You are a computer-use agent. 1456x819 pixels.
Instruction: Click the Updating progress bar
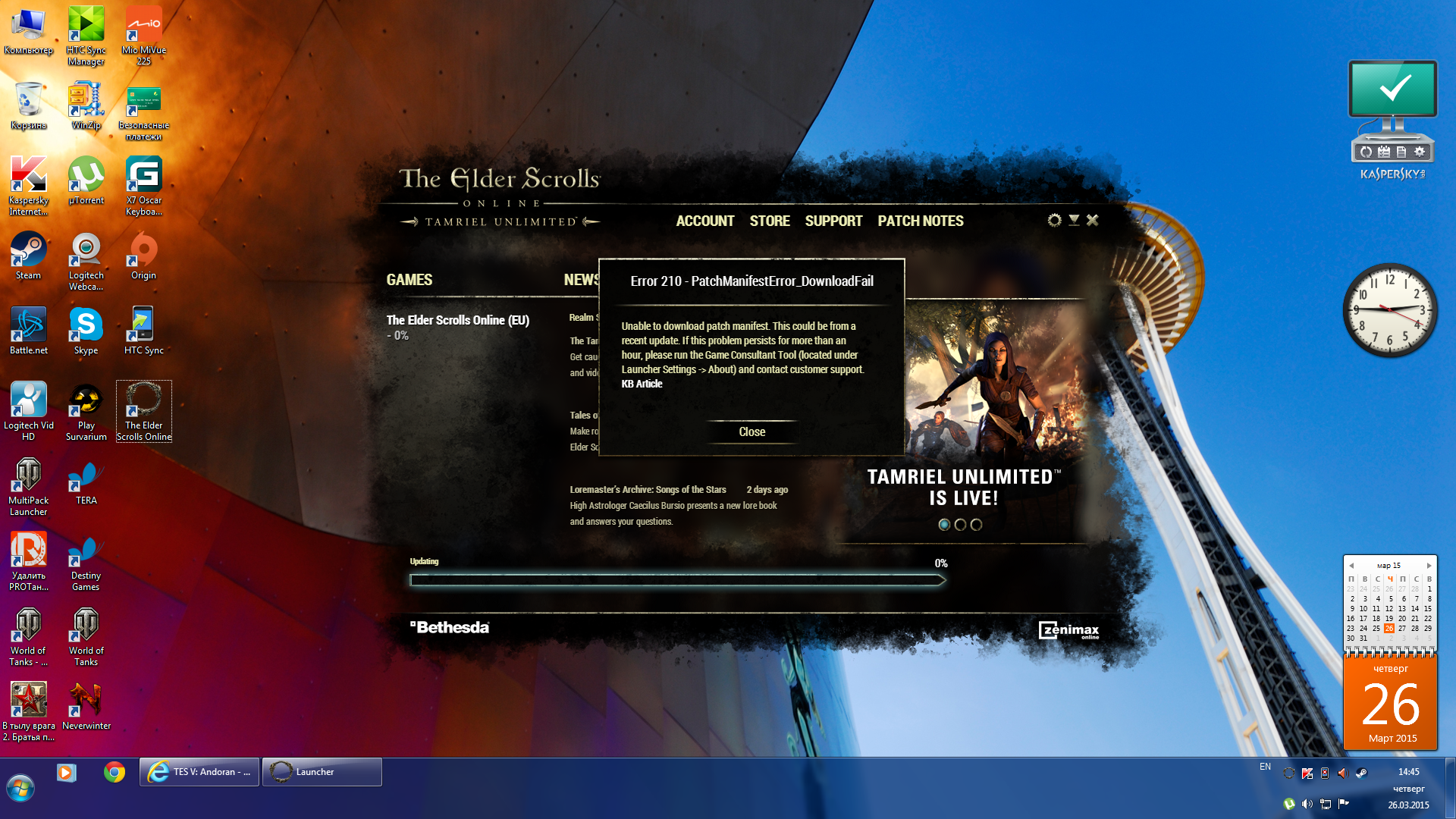pos(677,580)
